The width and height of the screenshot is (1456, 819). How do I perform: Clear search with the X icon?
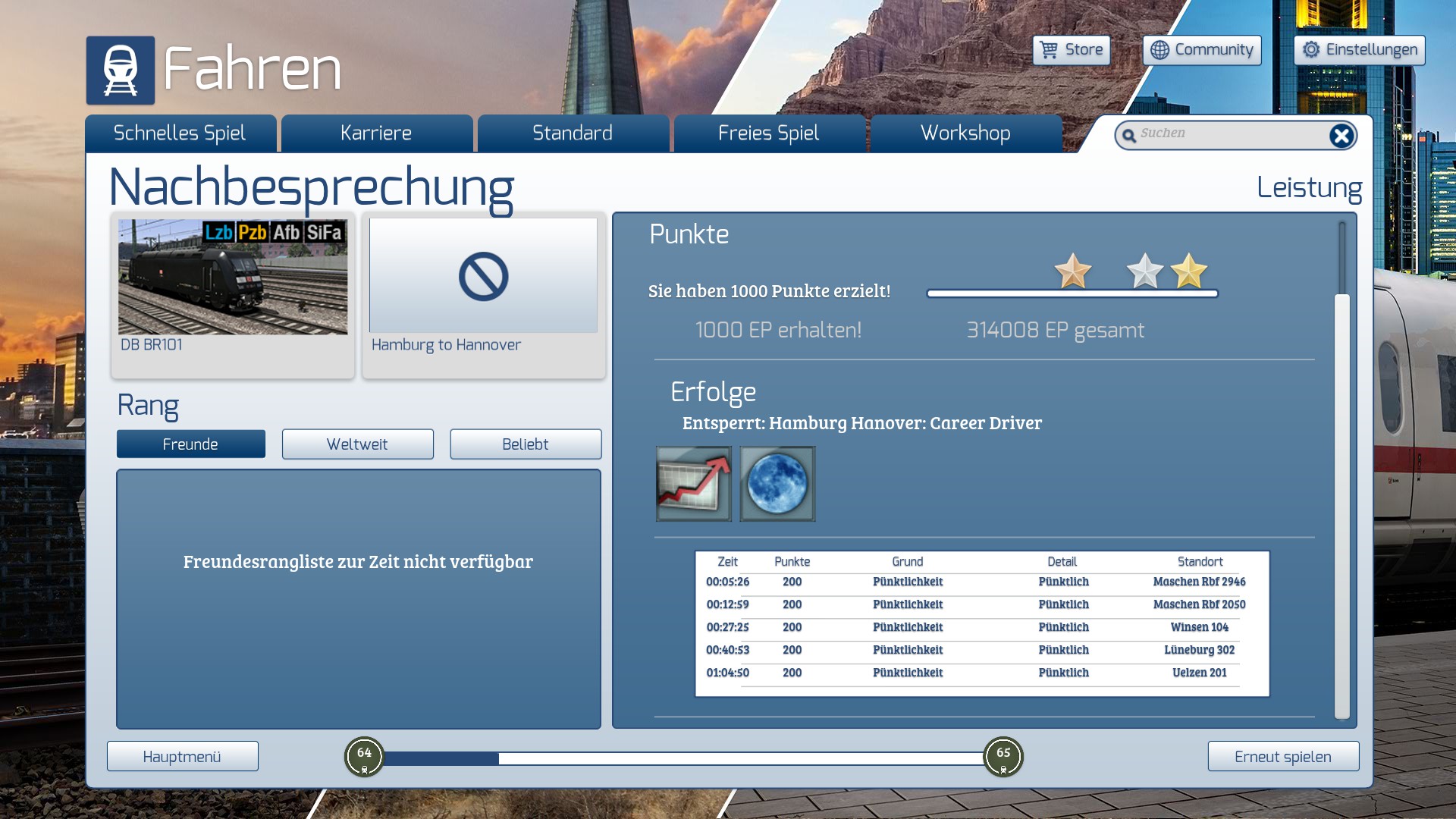click(1341, 136)
